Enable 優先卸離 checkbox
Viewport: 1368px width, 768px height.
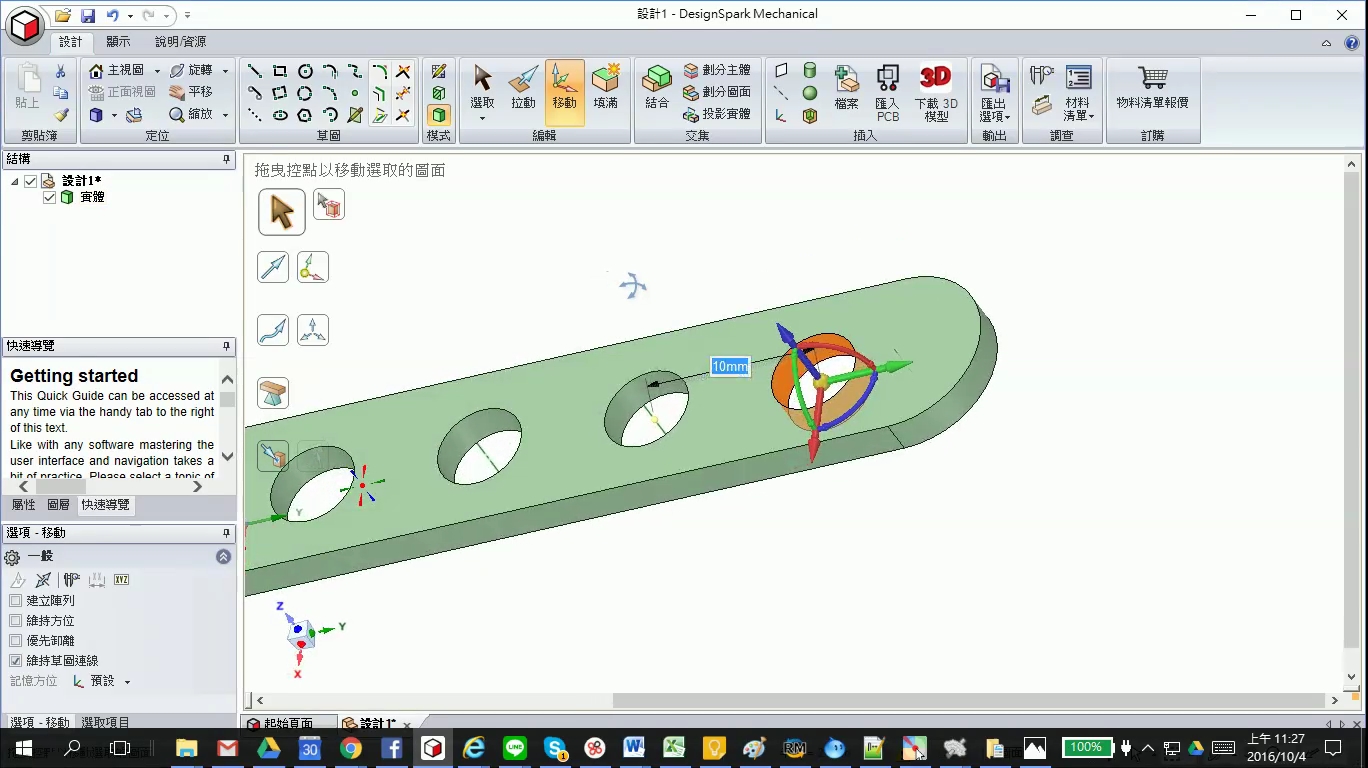[x=15, y=641]
